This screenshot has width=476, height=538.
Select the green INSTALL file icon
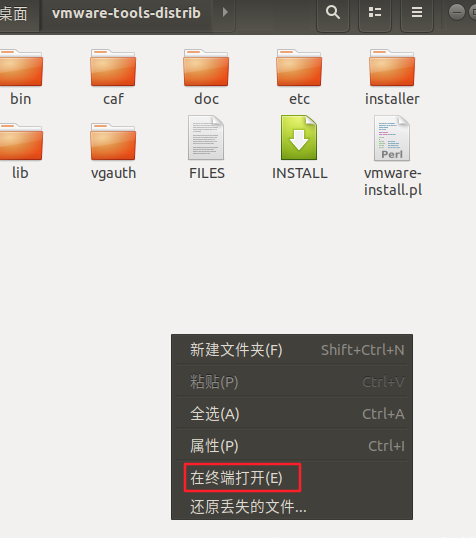[x=299, y=138]
